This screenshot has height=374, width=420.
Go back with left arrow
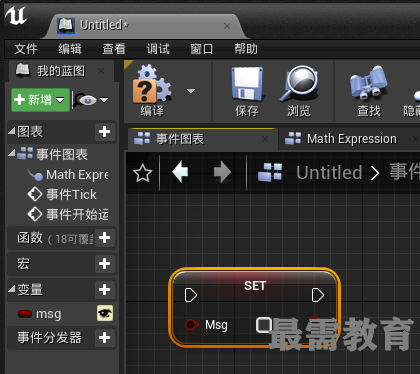[x=180, y=172]
